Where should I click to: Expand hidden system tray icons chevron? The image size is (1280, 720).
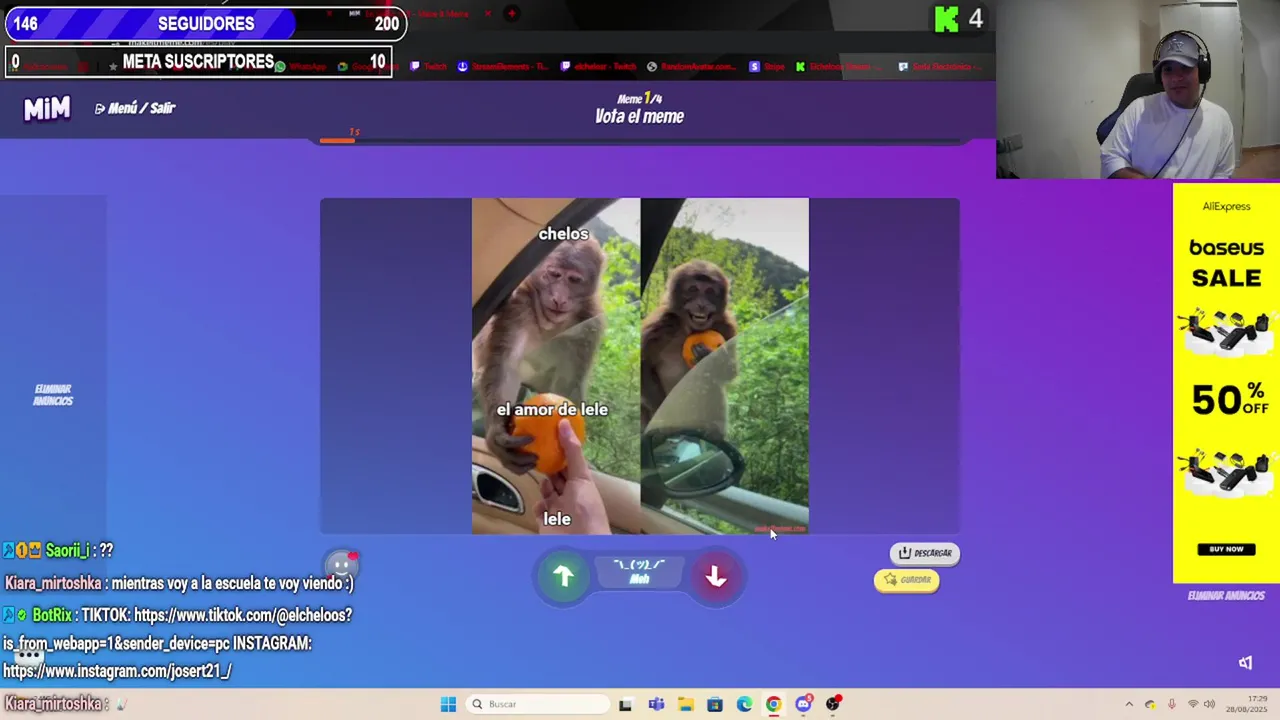coord(1129,704)
